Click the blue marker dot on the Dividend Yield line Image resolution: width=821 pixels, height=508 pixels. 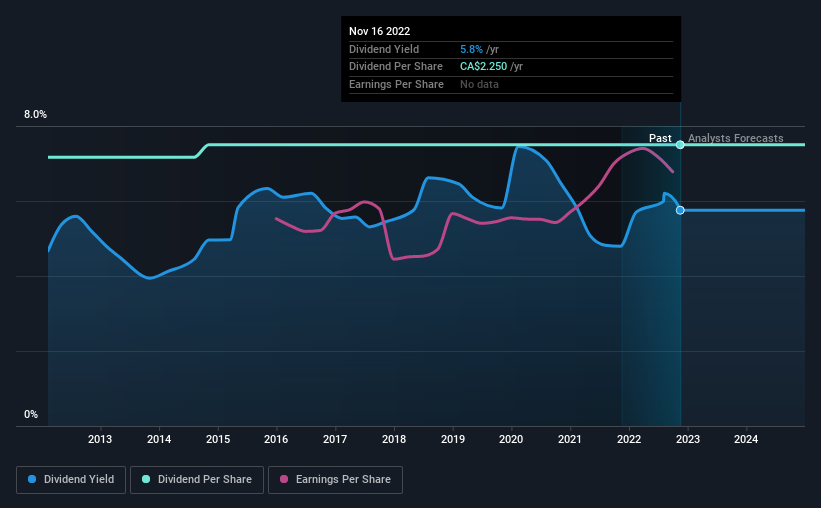[x=680, y=210]
